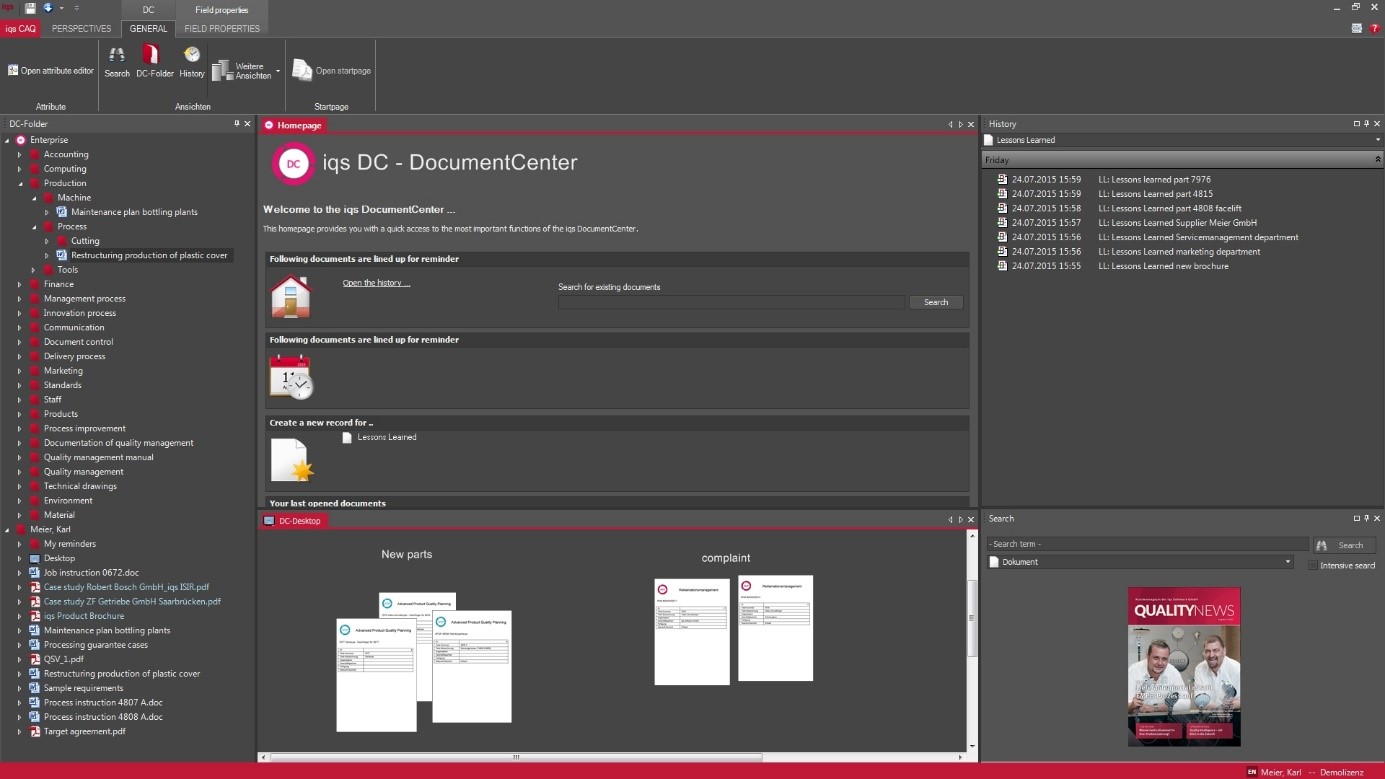This screenshot has height=779, width=1385.
Task: Click the Search binoculars icon in ribbon
Action: (x=117, y=56)
